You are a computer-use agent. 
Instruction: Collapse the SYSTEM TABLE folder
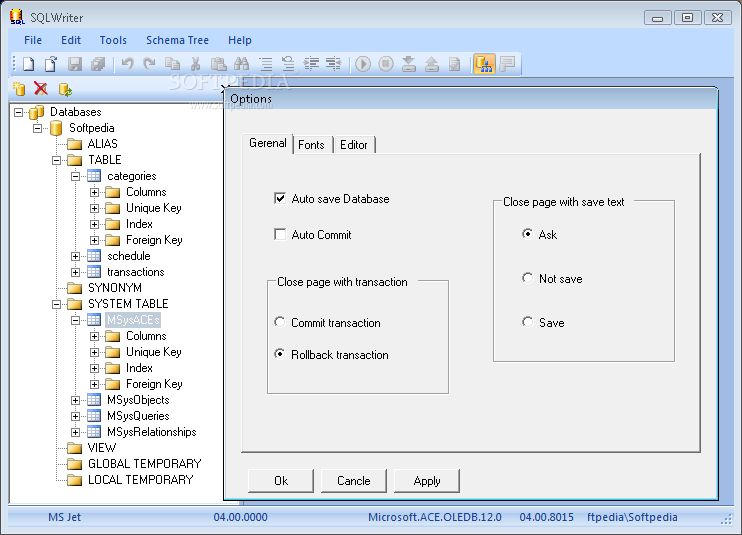[x=56, y=304]
